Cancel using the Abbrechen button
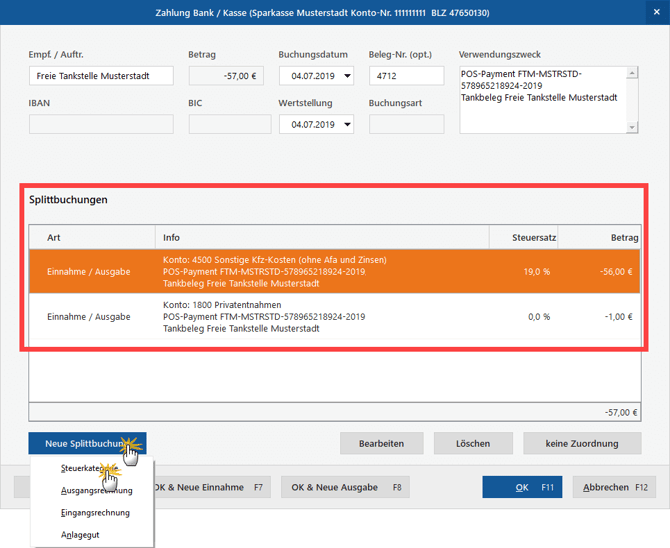The width and height of the screenshot is (670, 548). [x=615, y=487]
